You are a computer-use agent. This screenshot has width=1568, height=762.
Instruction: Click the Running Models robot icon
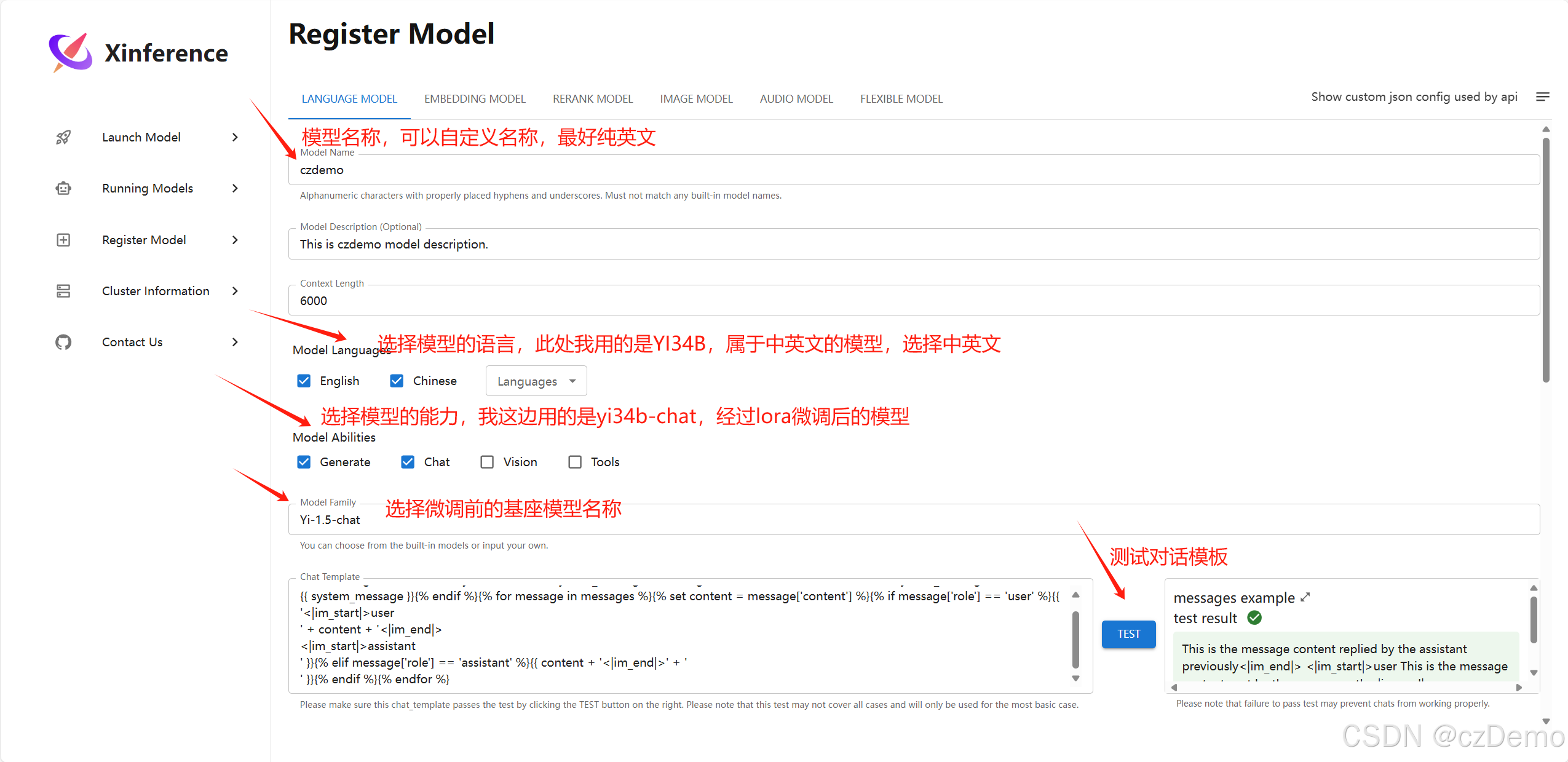pyautogui.click(x=63, y=188)
